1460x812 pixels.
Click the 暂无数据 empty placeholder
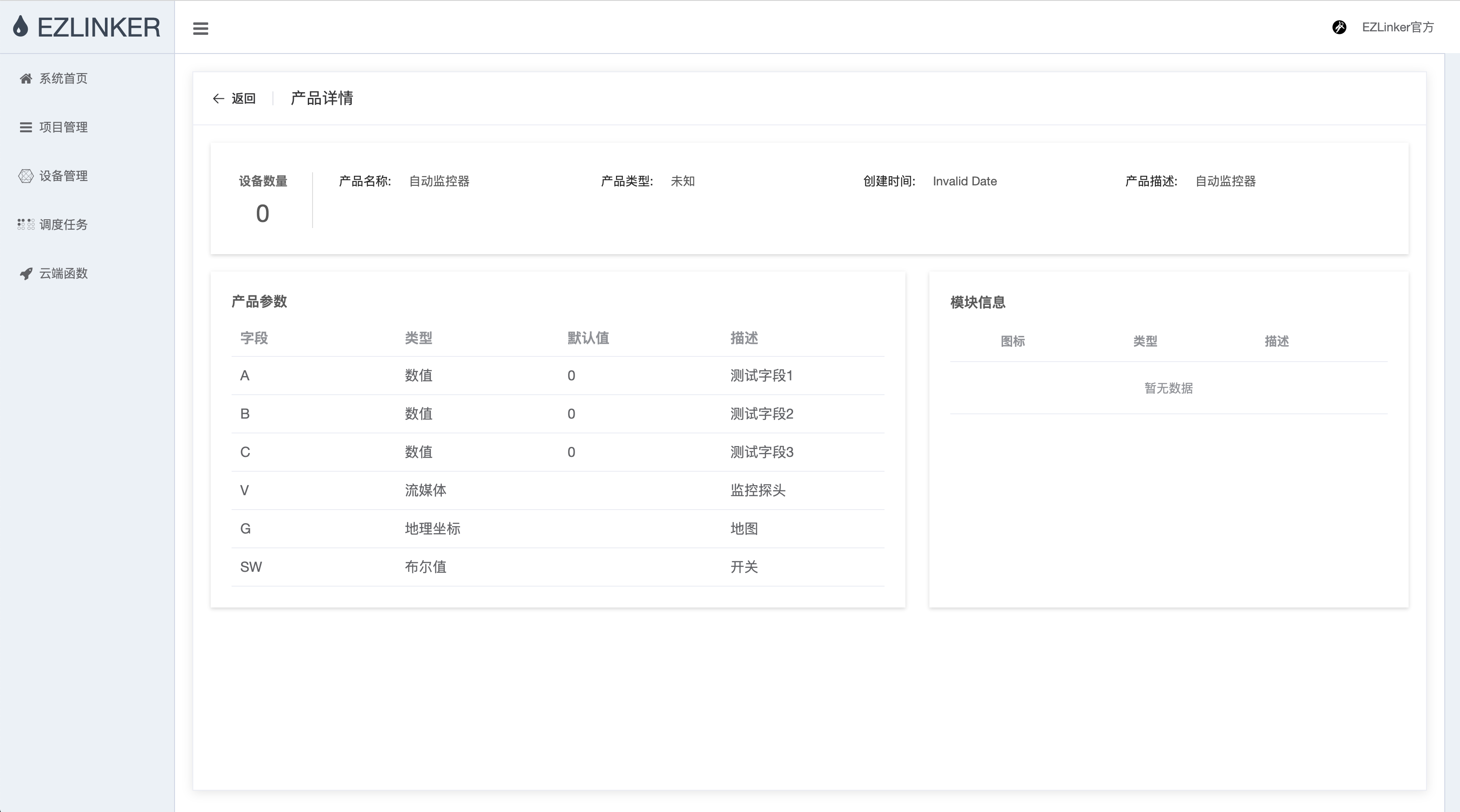click(x=1169, y=388)
